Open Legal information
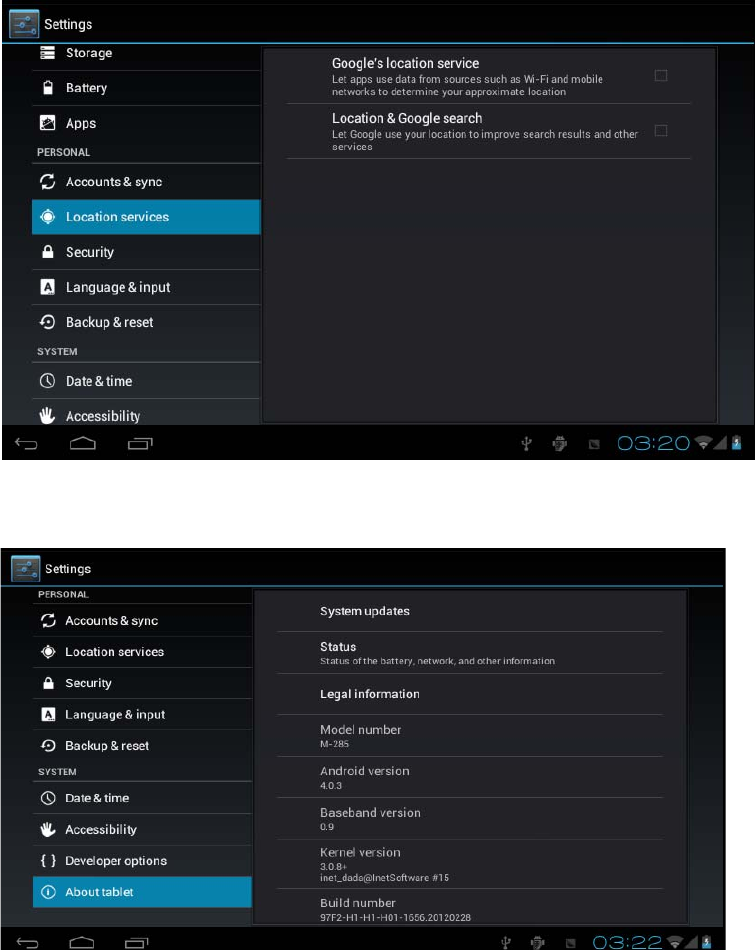 470,694
